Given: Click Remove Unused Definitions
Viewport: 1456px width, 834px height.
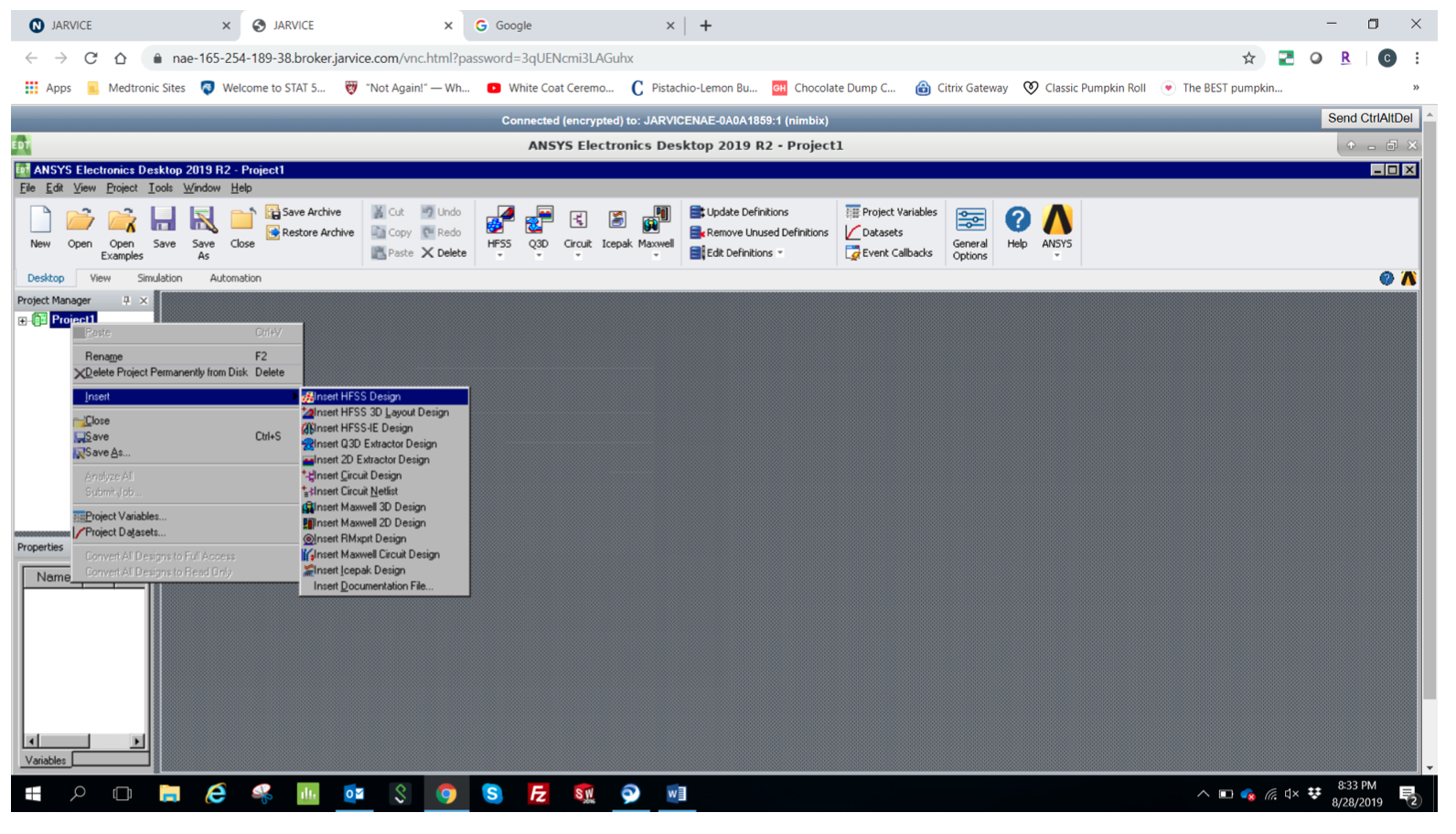Looking at the screenshot, I should click(759, 233).
